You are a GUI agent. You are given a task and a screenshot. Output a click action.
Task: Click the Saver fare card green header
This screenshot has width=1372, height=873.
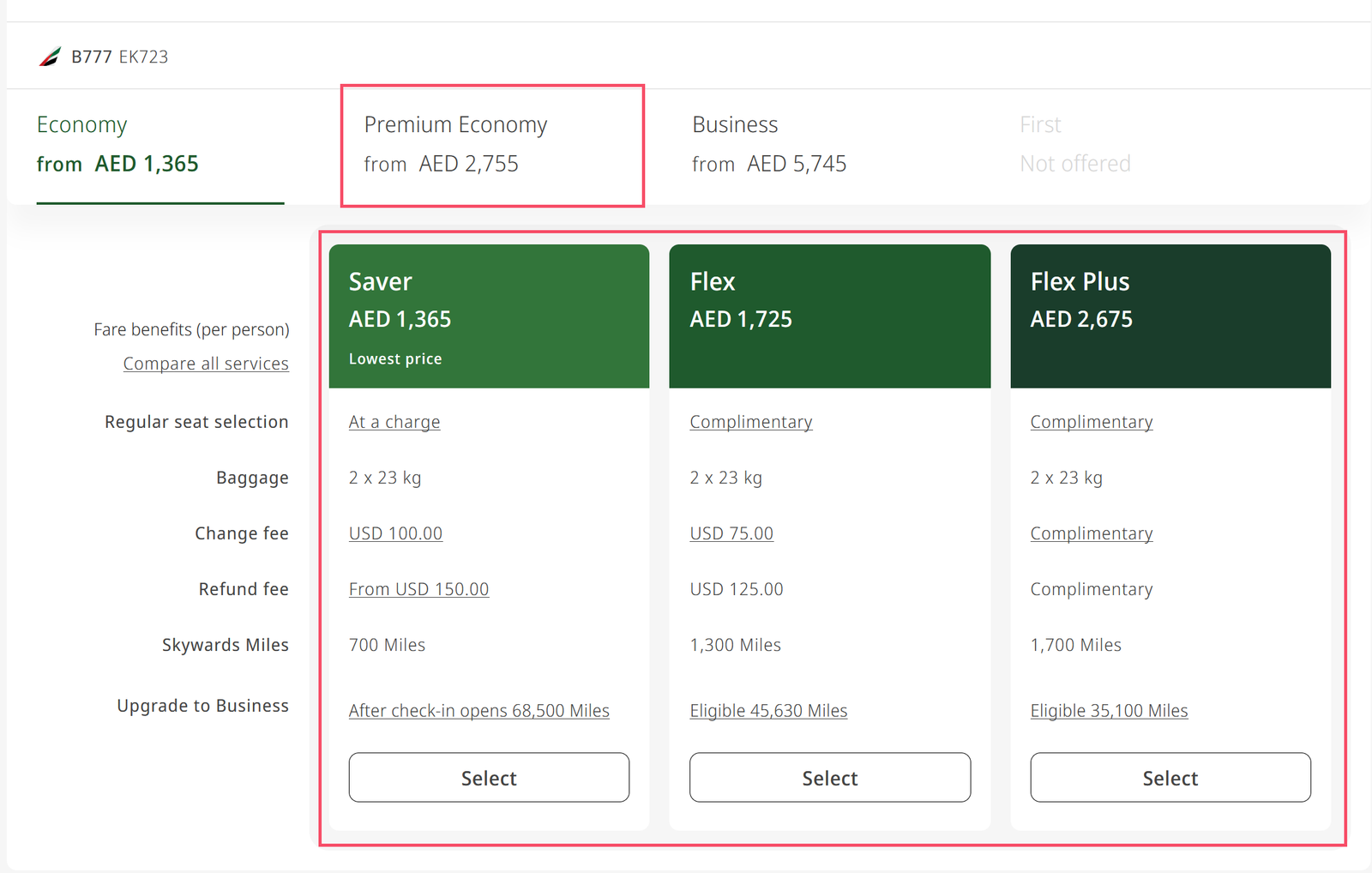[x=489, y=316]
